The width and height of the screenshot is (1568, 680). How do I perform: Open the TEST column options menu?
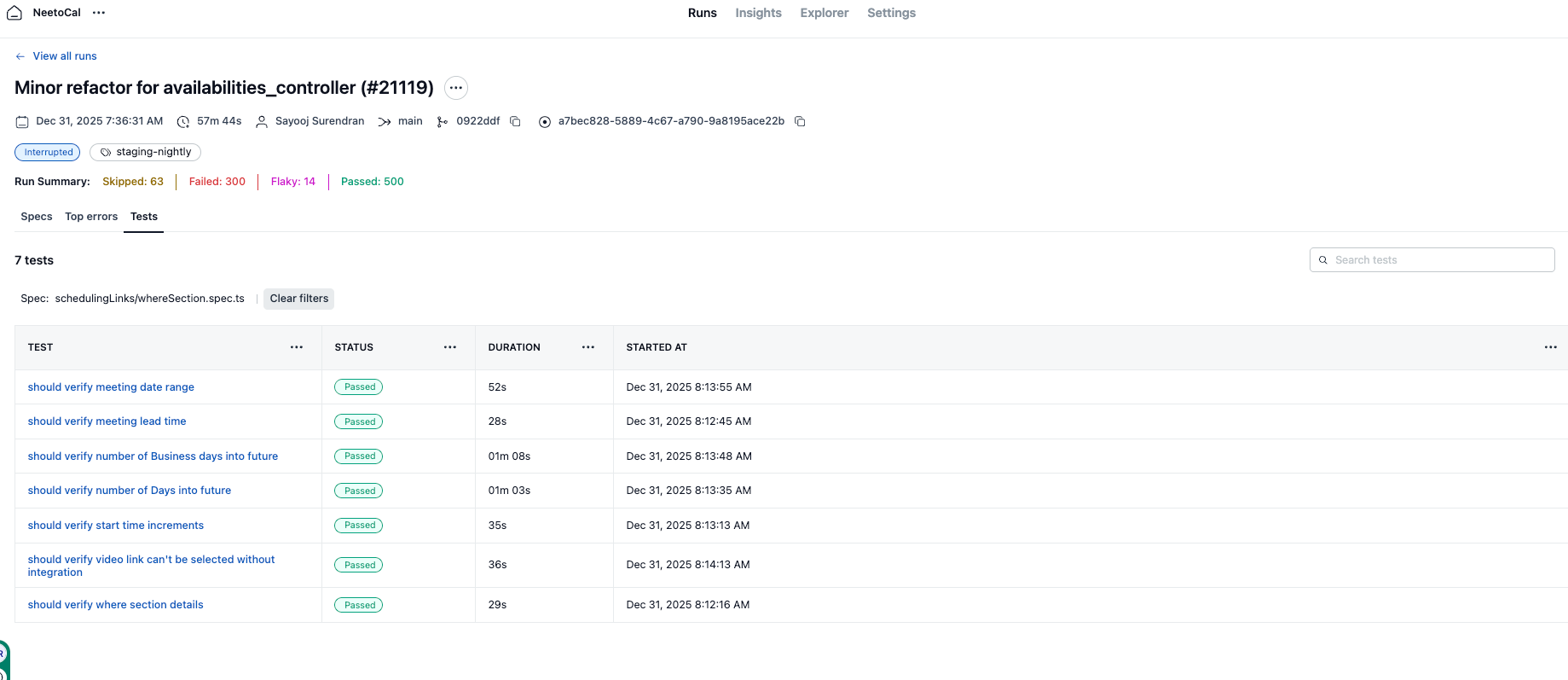tap(297, 347)
